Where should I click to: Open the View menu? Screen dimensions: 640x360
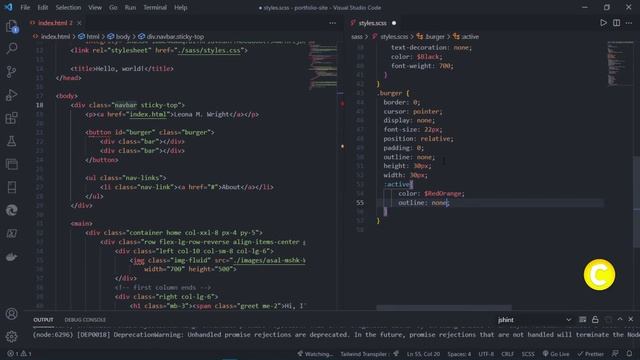point(95,7)
